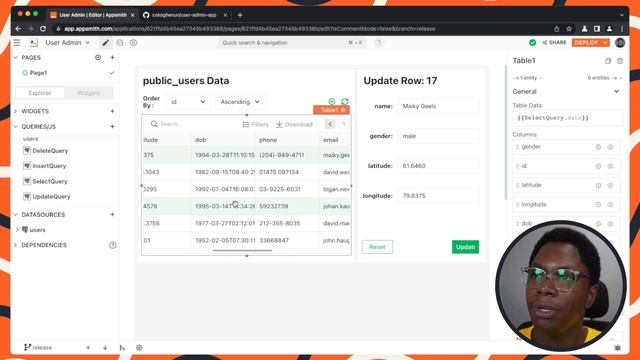The image size is (640, 360).
Task: Click the Quick search & navigation field
Action: click(292, 42)
